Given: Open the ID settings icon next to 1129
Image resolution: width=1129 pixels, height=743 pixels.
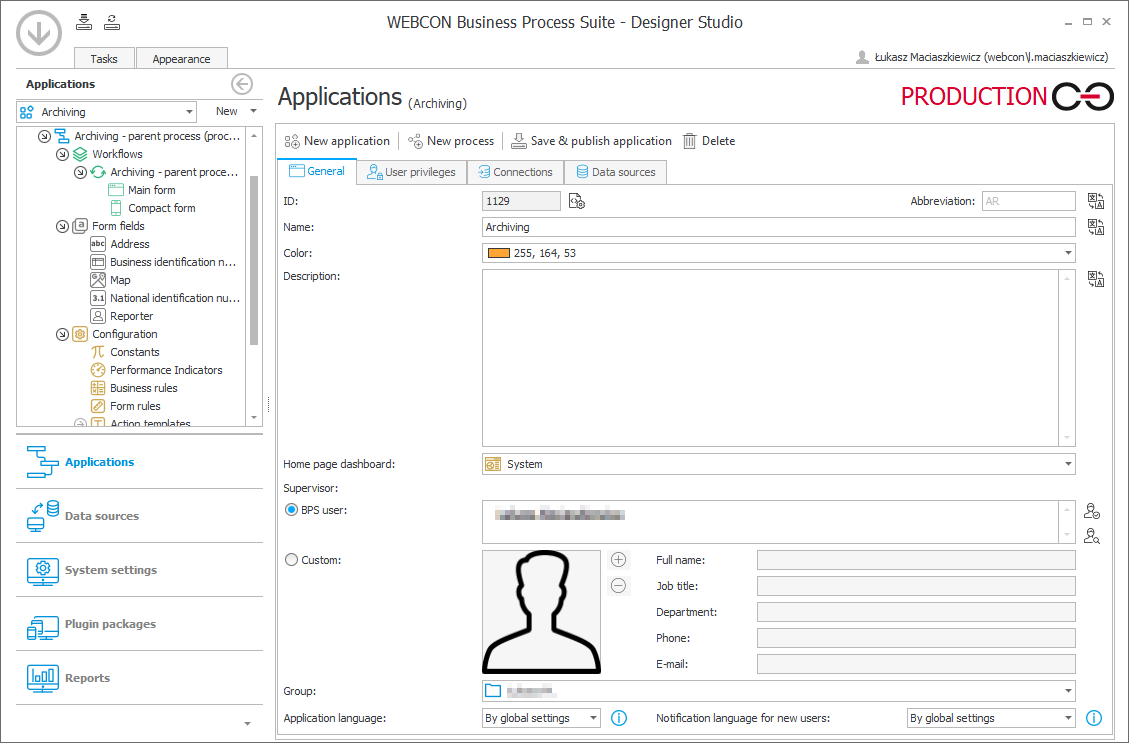Looking at the screenshot, I should pos(577,202).
